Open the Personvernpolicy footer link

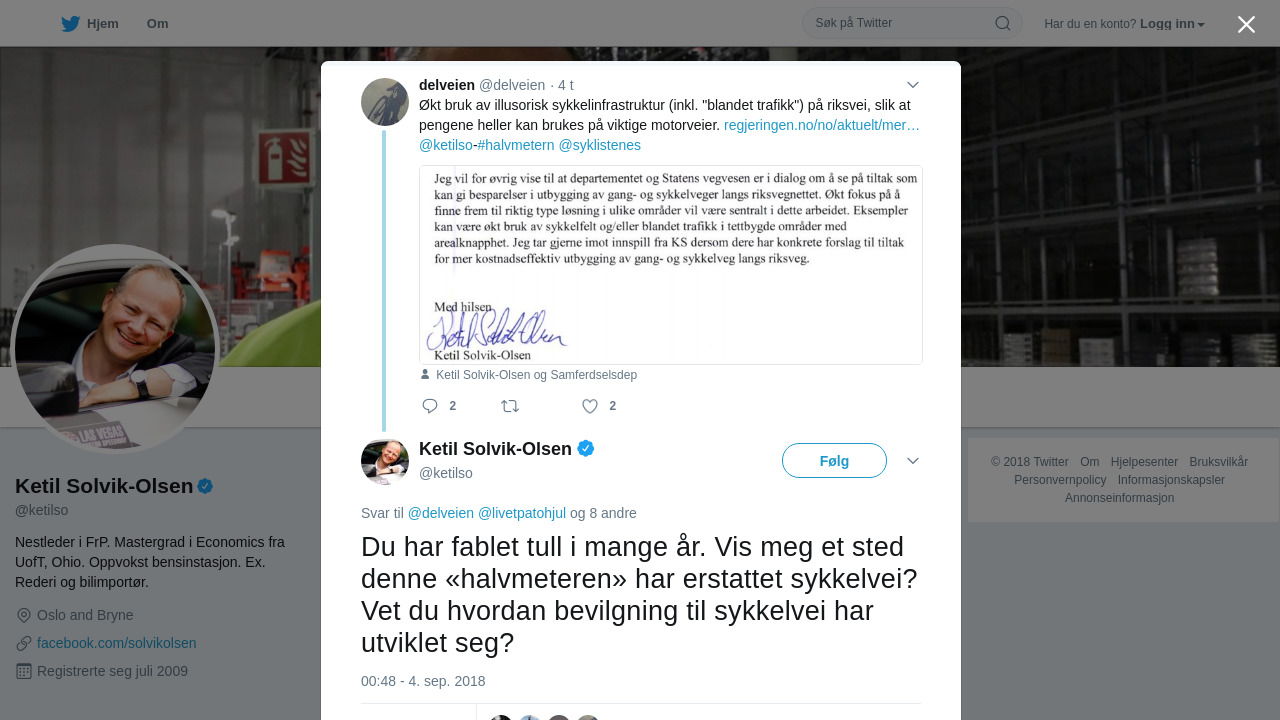pyautogui.click(x=1060, y=480)
